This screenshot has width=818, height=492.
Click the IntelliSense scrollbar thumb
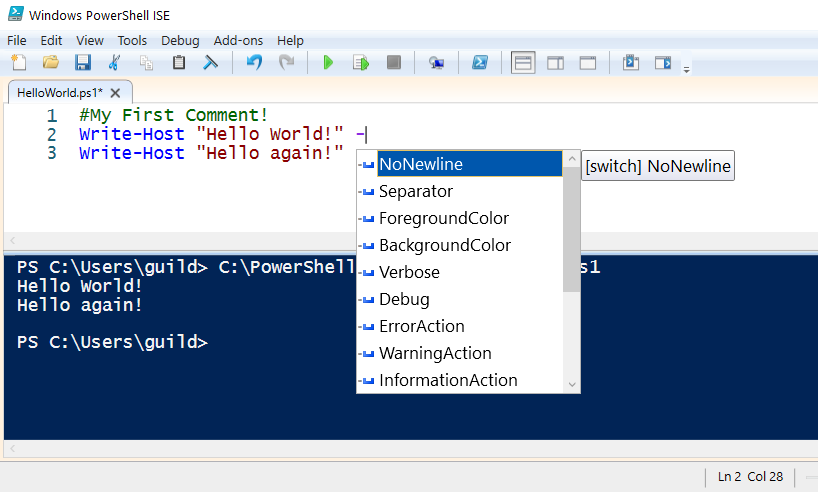click(x=572, y=230)
